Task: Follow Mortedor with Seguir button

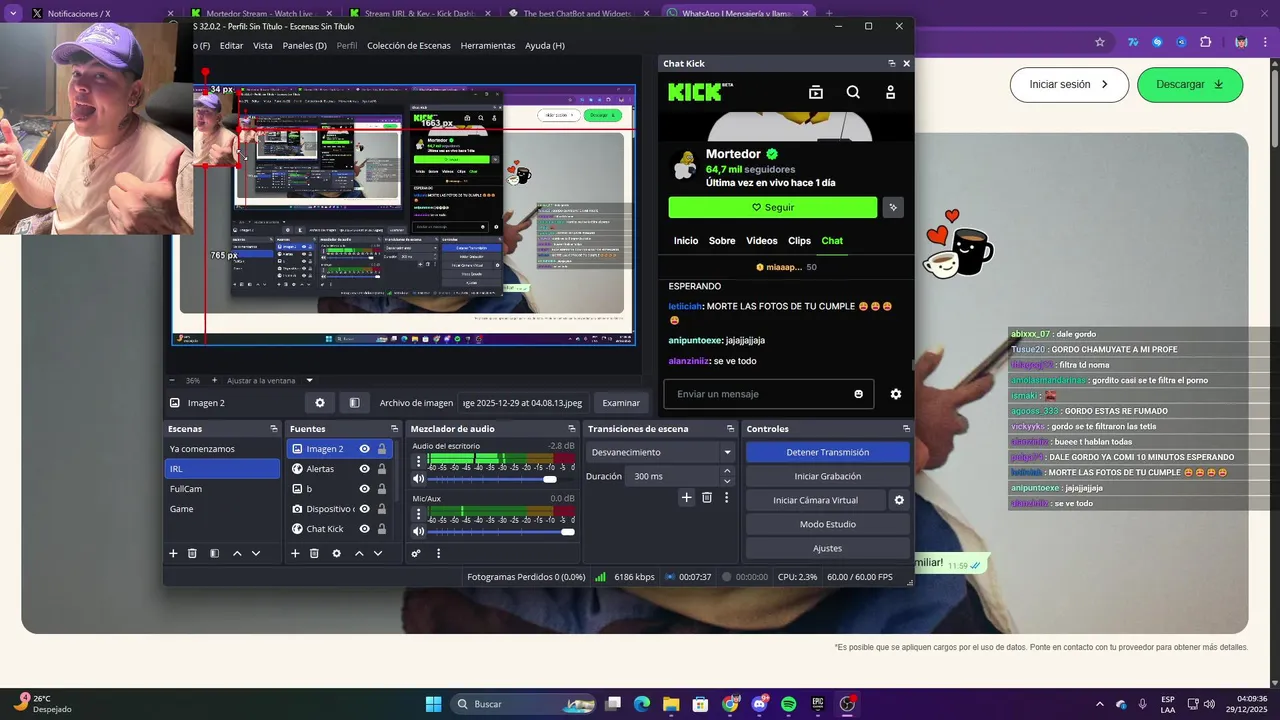Action: click(773, 207)
